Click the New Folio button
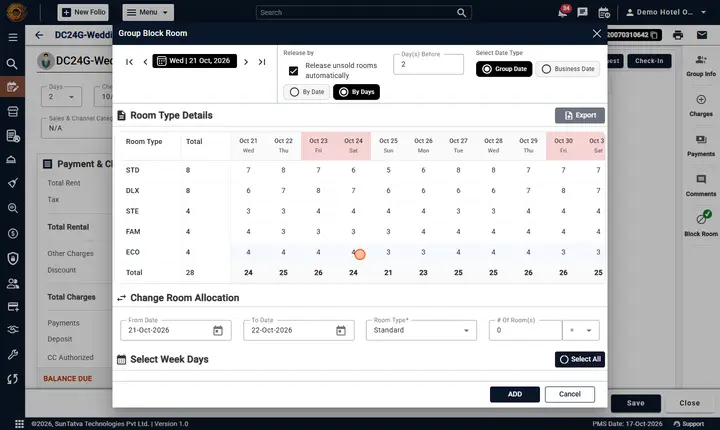The height and width of the screenshot is (430, 720). 83,12
